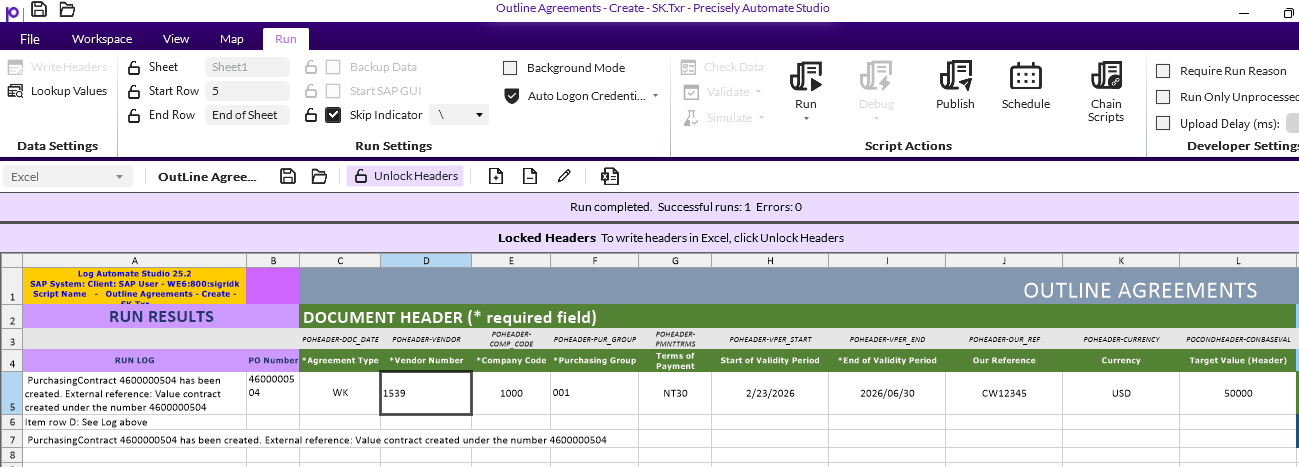Screen dimensions: 1299x467
Task: Select Purchasing Group cell 001
Action: (594, 393)
